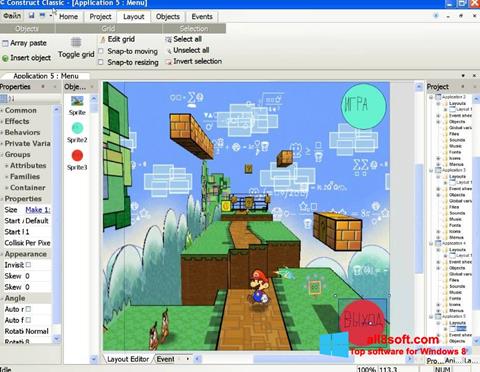Expand the Behaviors properties section

click(22, 132)
